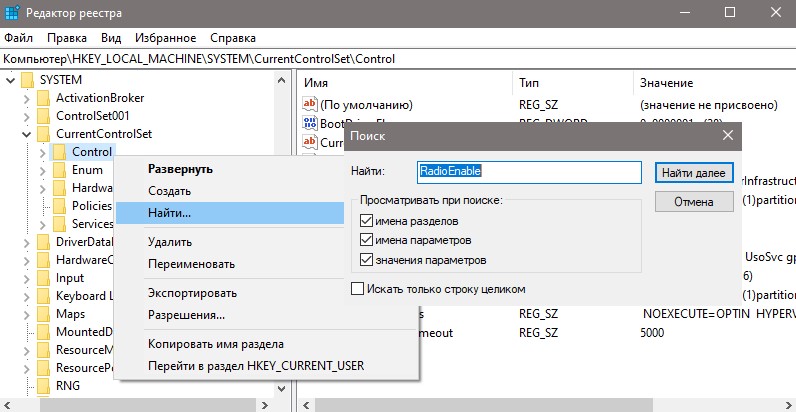Click the Найти далее button
Viewport: 796px width, 412px height.
pos(694,173)
